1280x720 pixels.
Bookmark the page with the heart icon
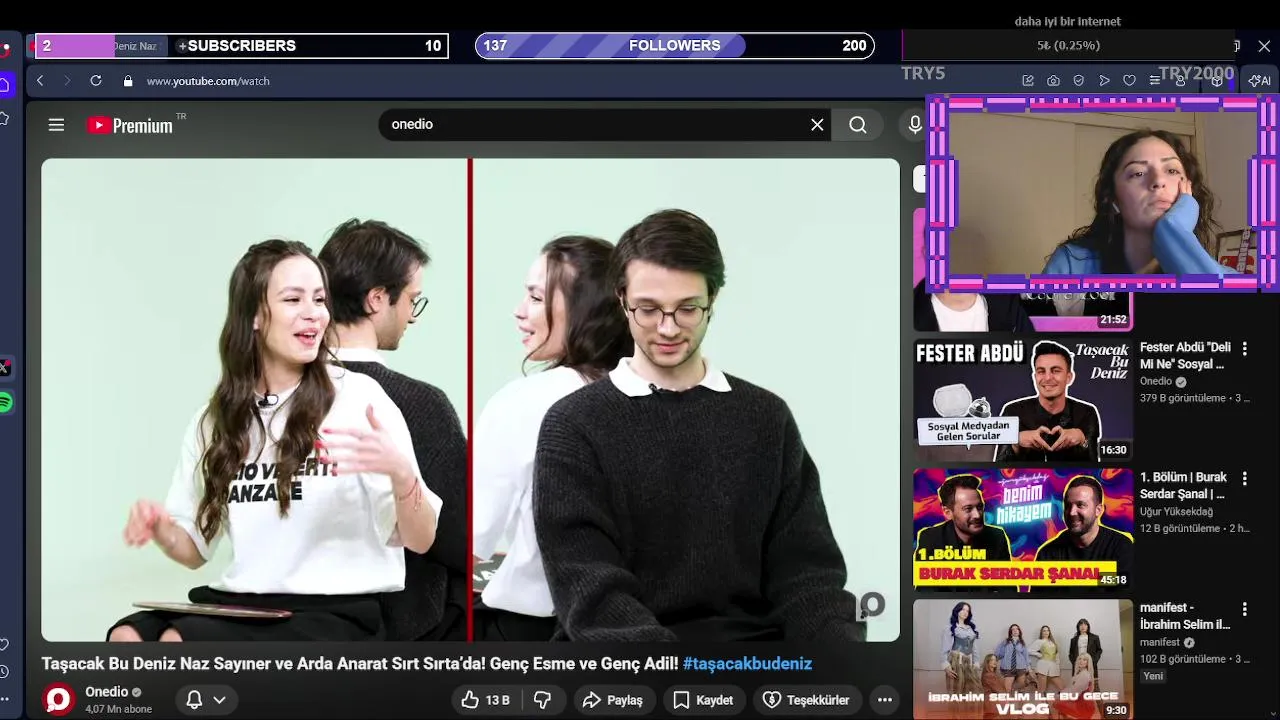pyautogui.click(x=1129, y=81)
